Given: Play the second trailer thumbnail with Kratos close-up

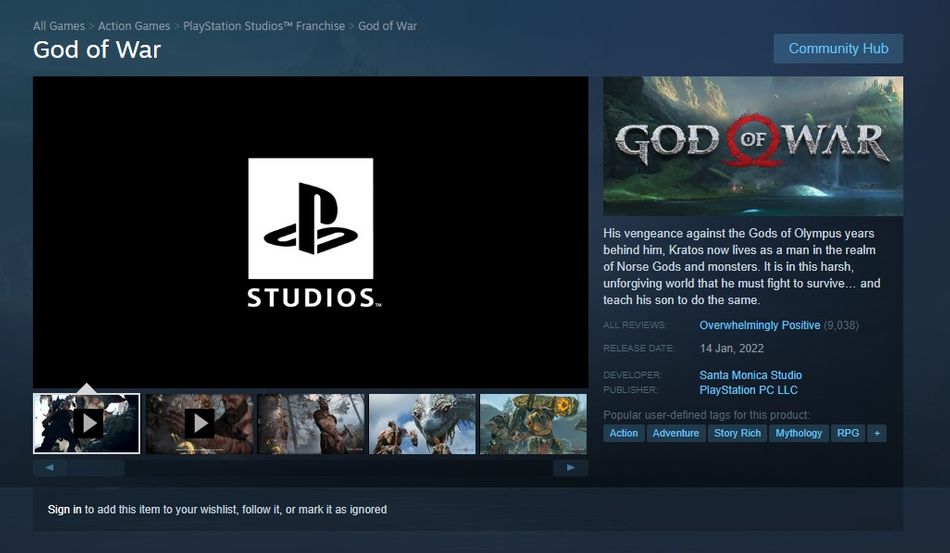Looking at the screenshot, I should [199, 423].
